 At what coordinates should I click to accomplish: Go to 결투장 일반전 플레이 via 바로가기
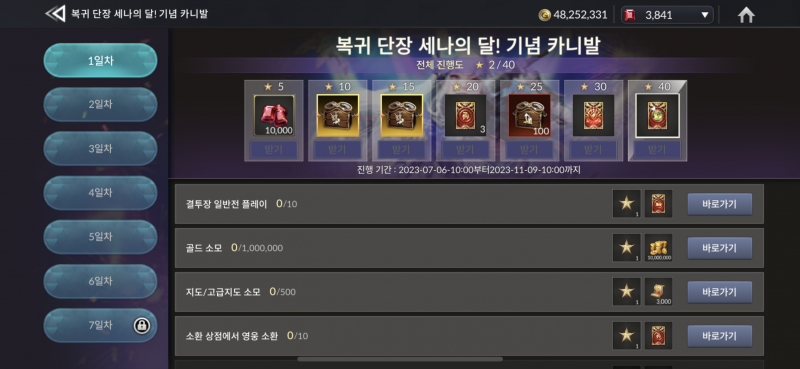coord(719,204)
